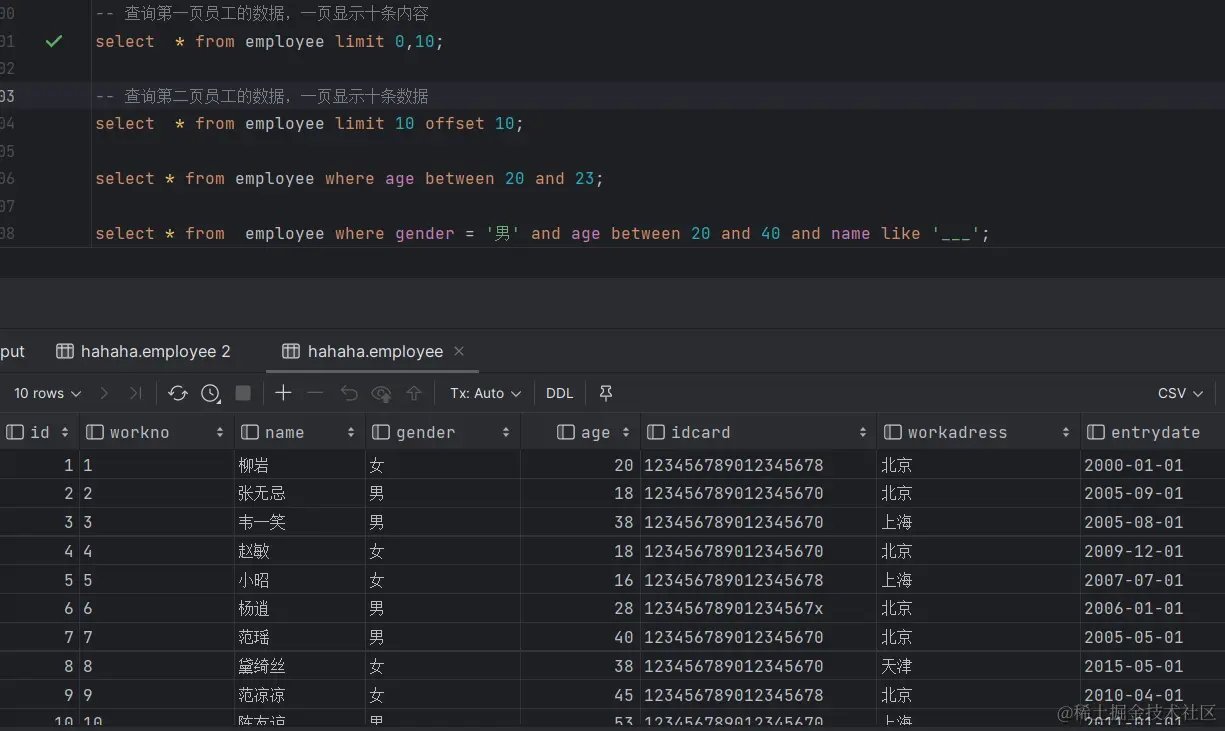Click the preview pending changes eye icon
The height and width of the screenshot is (731, 1225).
click(x=381, y=393)
